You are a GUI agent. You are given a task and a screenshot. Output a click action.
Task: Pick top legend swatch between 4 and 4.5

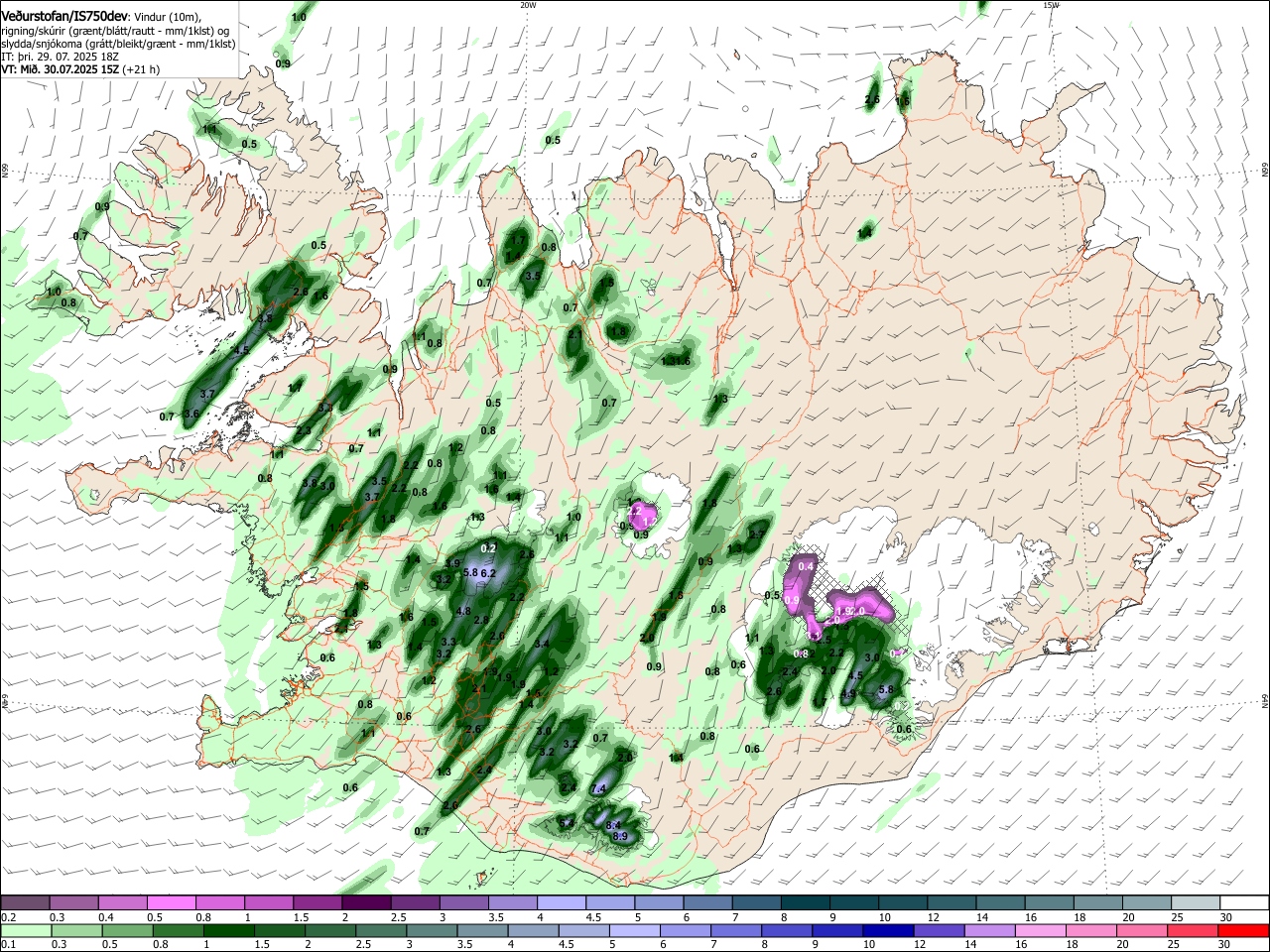point(560,902)
